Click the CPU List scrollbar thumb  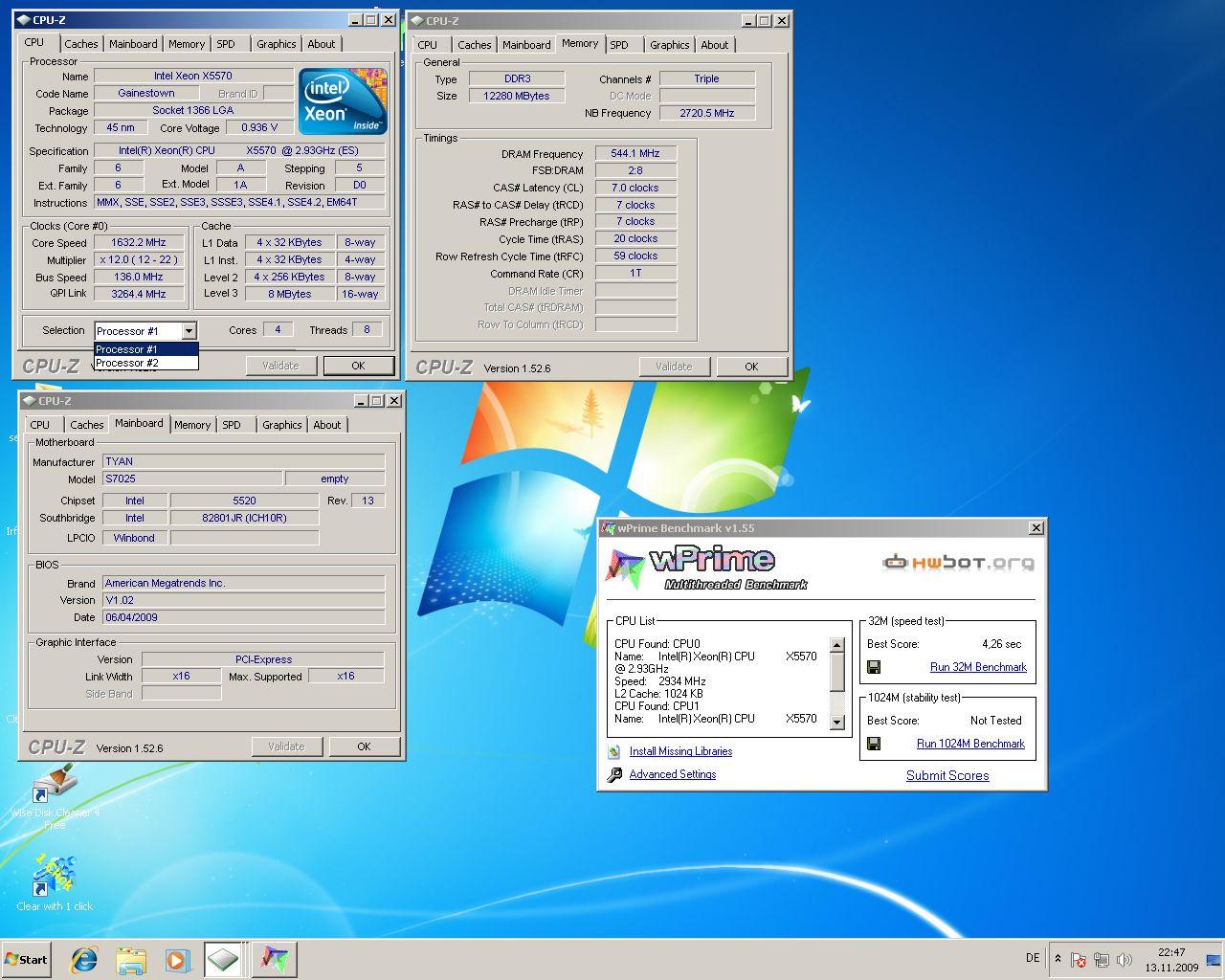[837, 672]
